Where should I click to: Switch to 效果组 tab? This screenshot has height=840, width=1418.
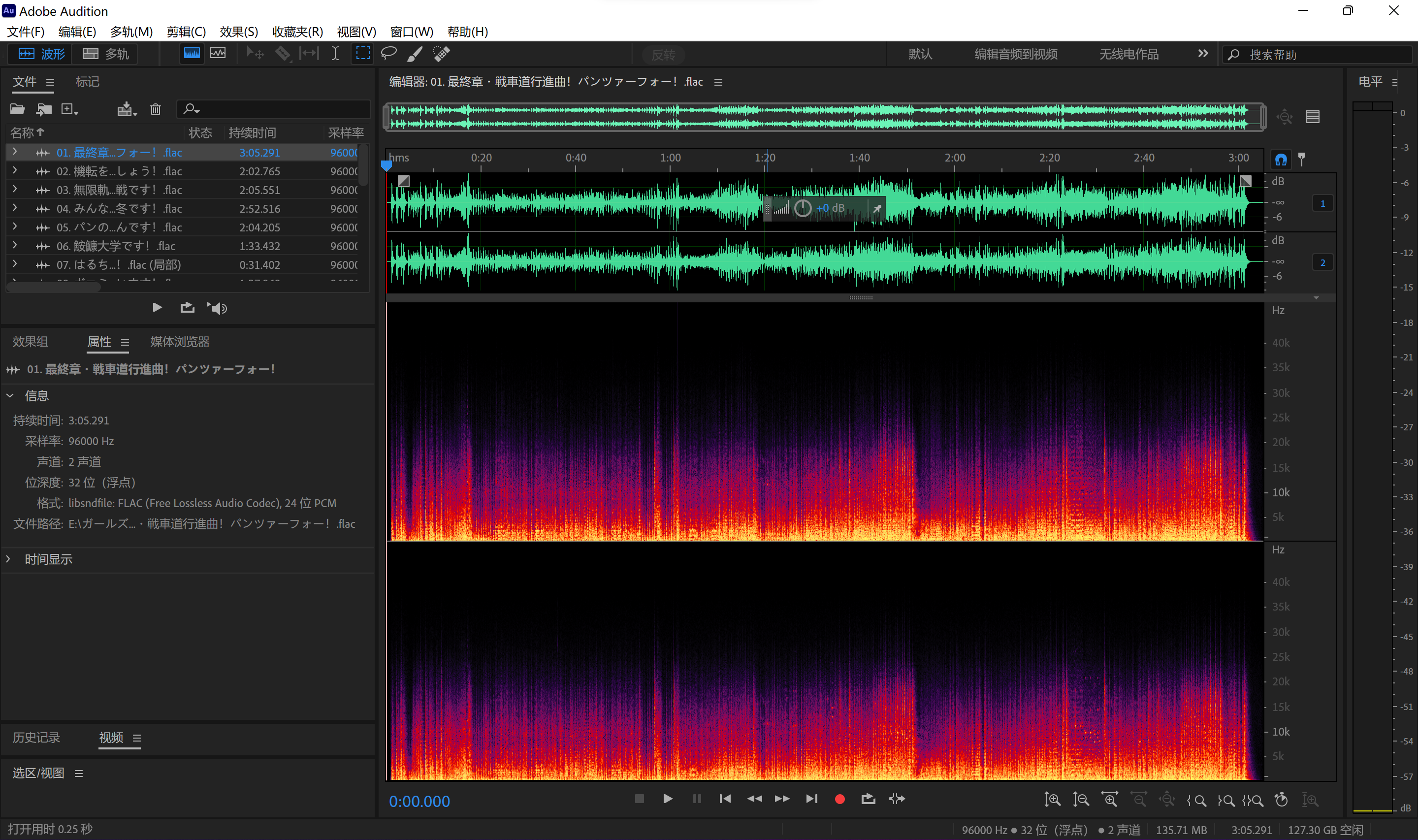pos(31,341)
